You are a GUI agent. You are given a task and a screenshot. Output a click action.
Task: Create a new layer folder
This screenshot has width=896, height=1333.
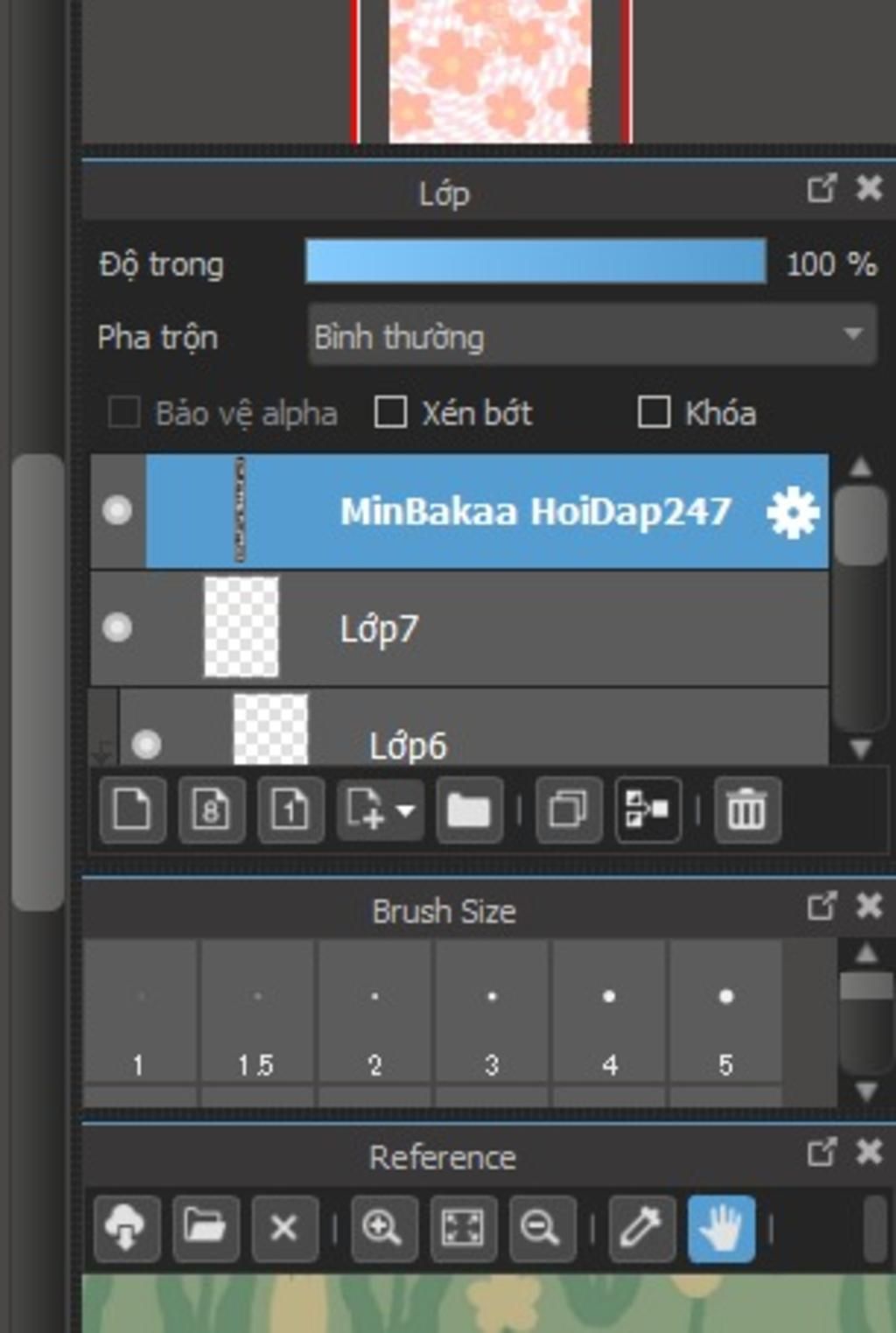coord(469,810)
